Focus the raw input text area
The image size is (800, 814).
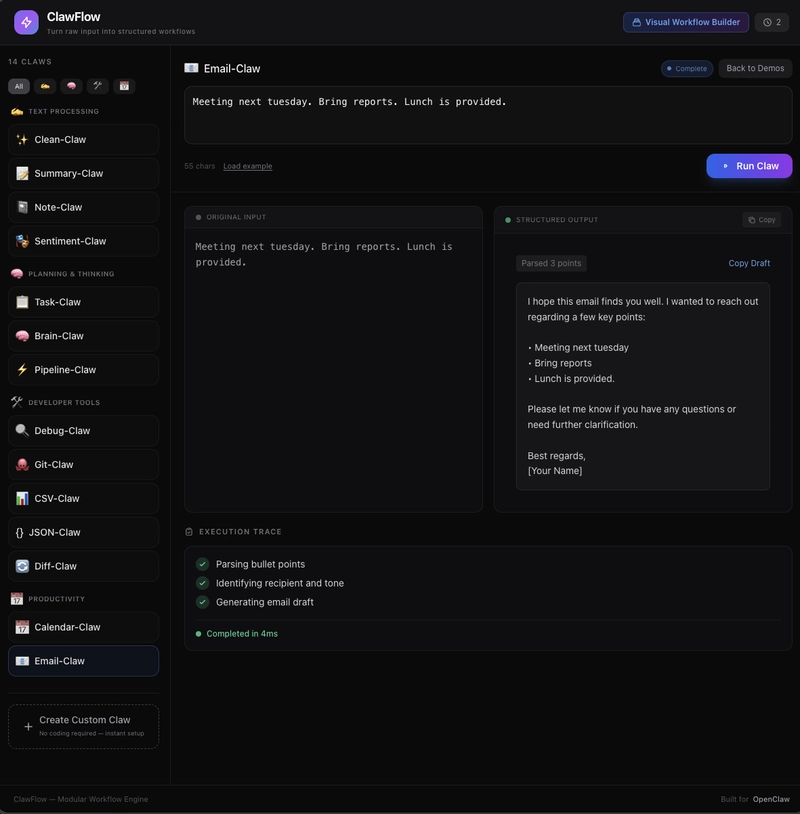tap(488, 115)
